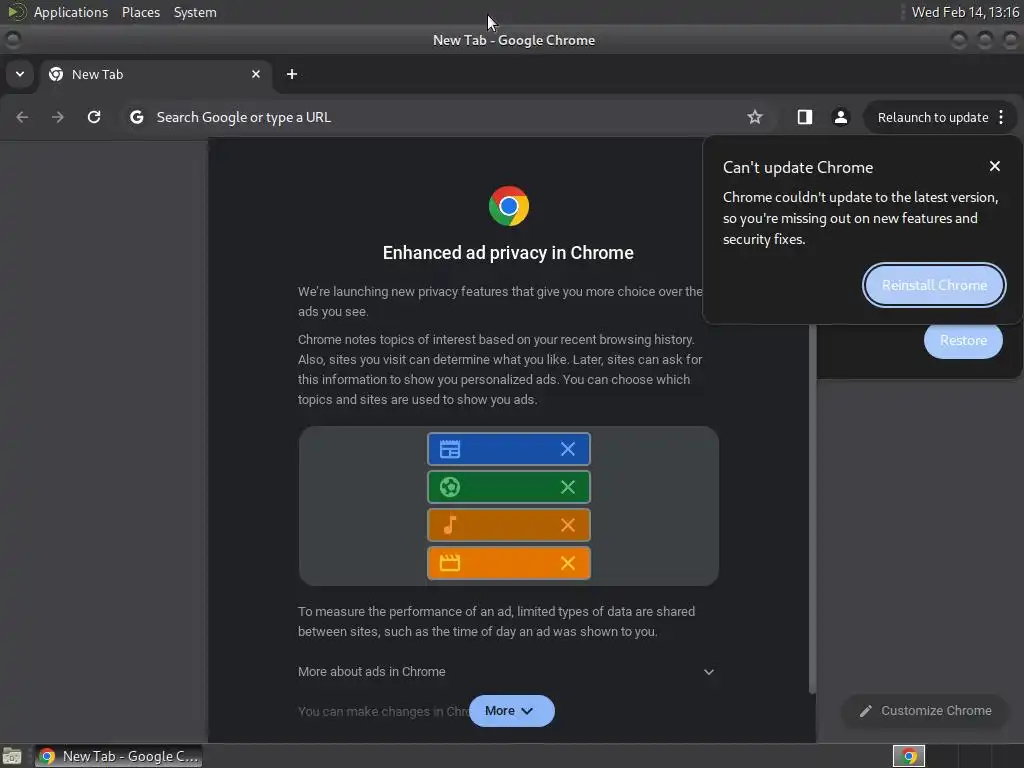Screen dimensions: 1024x768
Task: Click Customize Chrome button
Action: pyautogui.click(x=925, y=711)
